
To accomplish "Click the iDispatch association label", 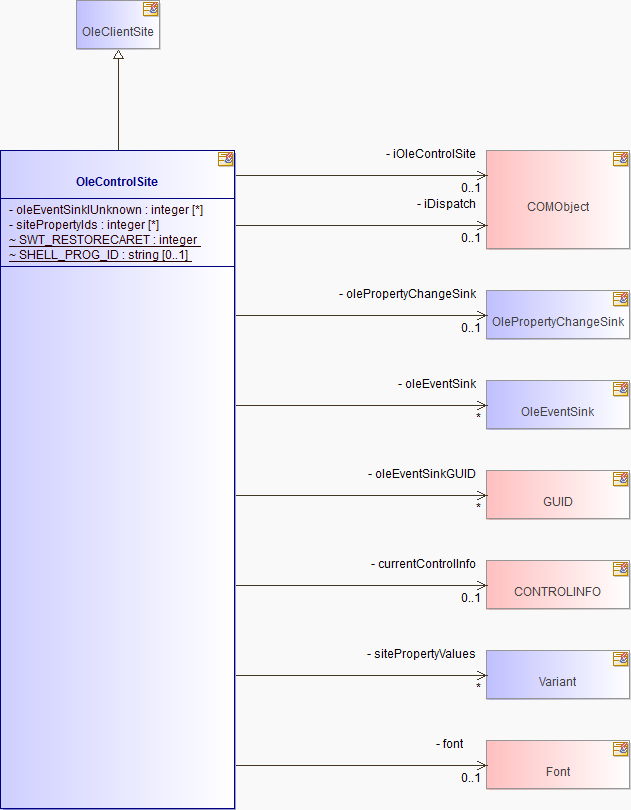I will 447,204.
